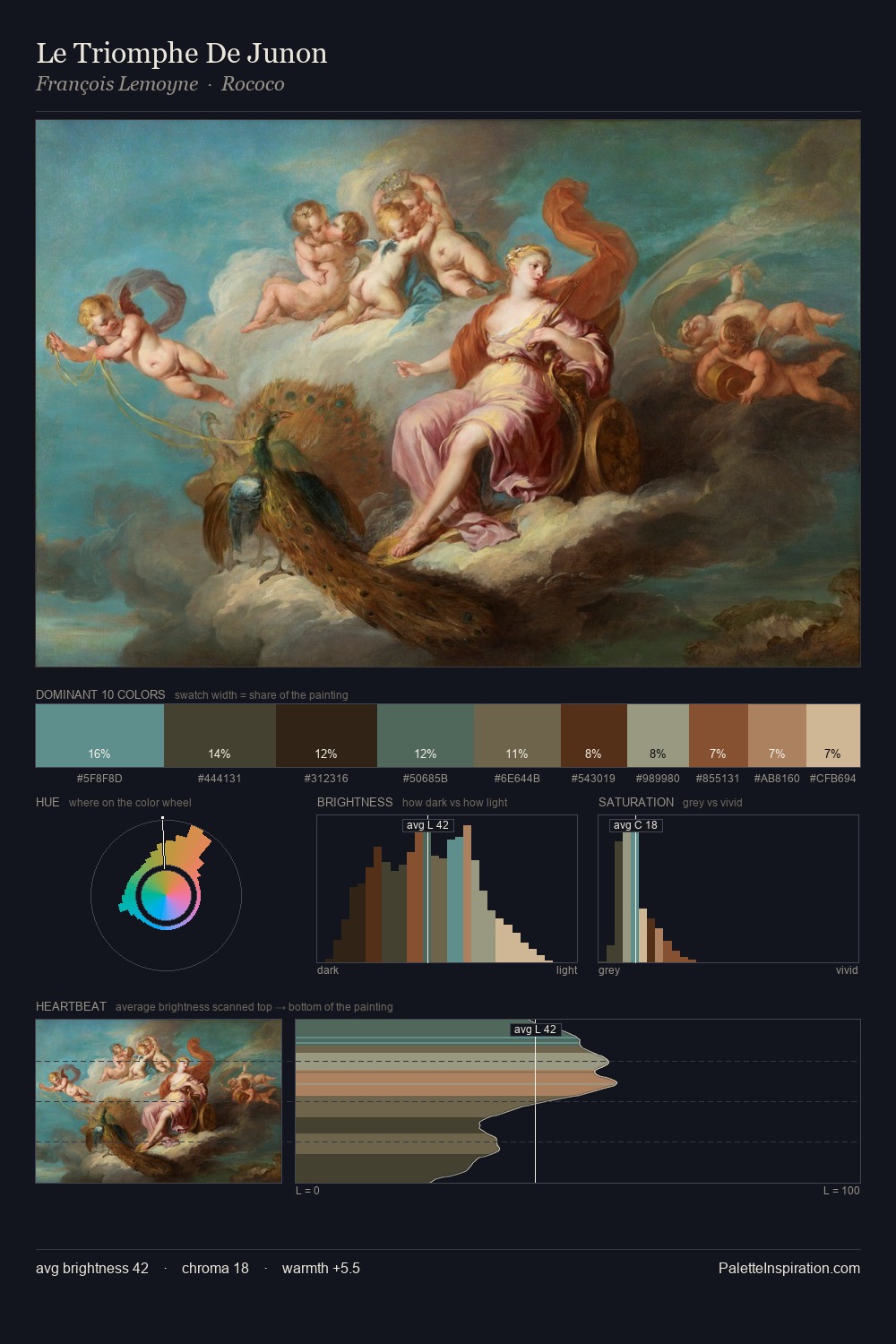Click the hex code text '#312316'
896x1344 pixels.
[326, 779]
